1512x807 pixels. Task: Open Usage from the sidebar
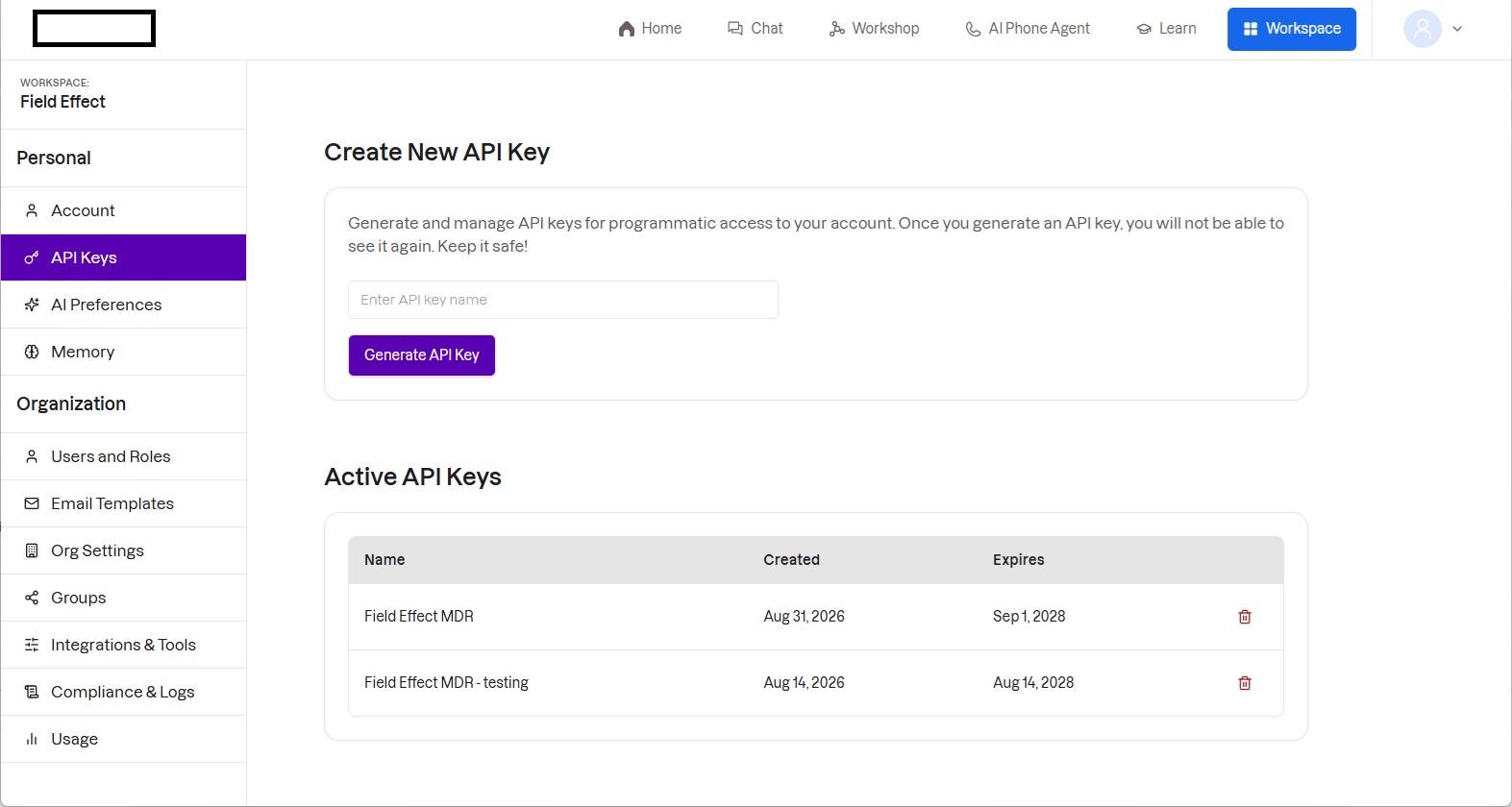pos(123,739)
